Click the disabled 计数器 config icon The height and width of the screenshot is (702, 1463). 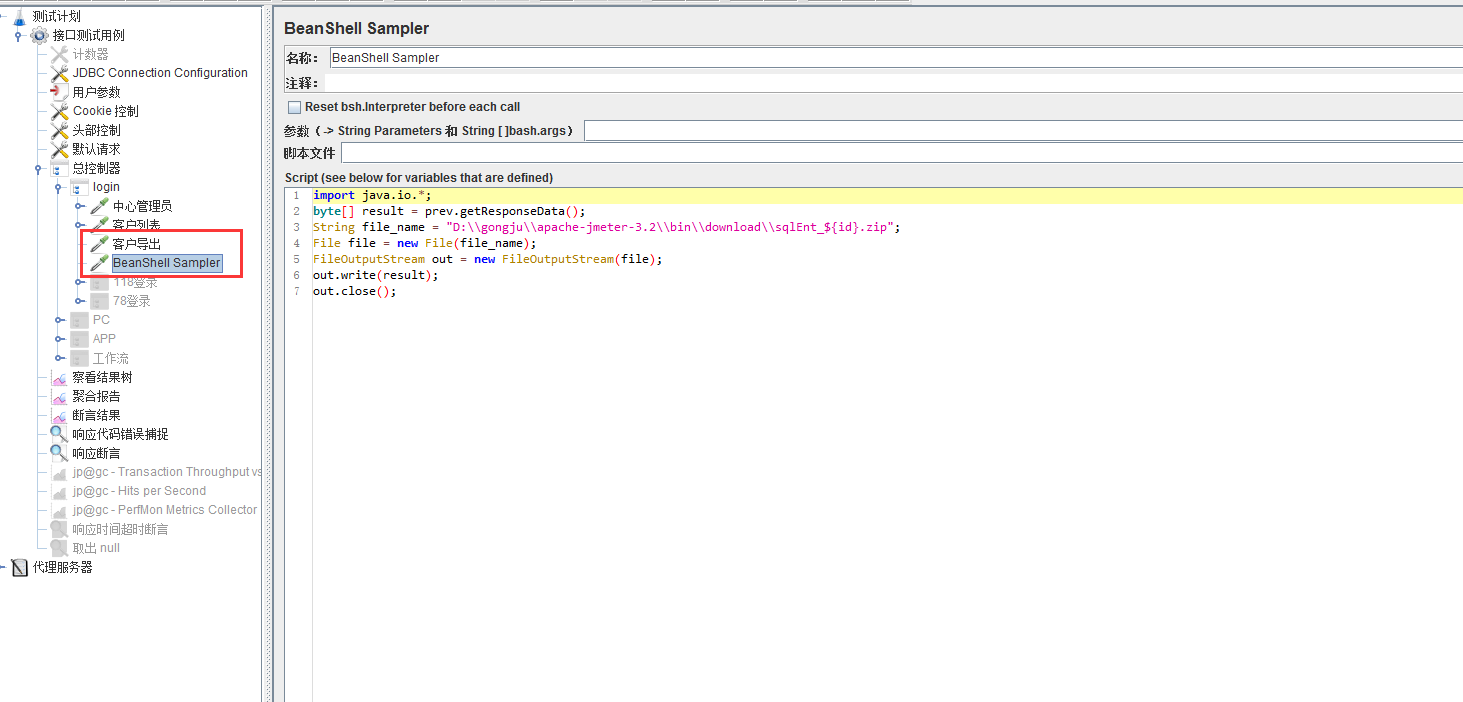60,54
